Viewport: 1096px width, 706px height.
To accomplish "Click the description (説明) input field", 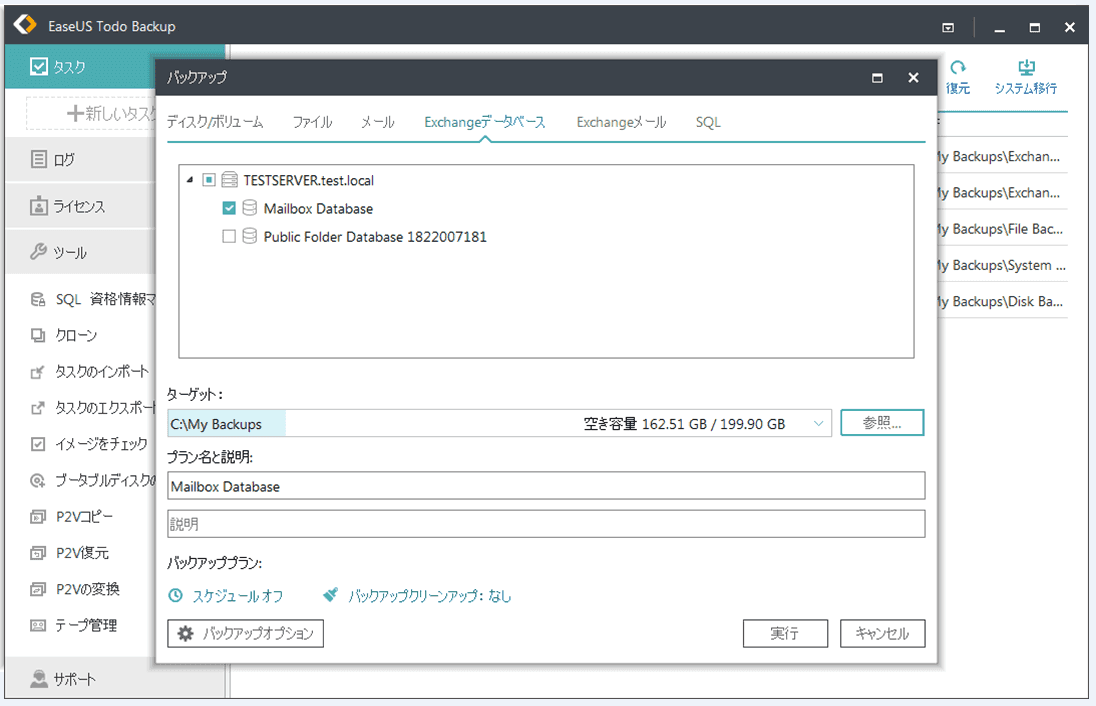I will 546,524.
